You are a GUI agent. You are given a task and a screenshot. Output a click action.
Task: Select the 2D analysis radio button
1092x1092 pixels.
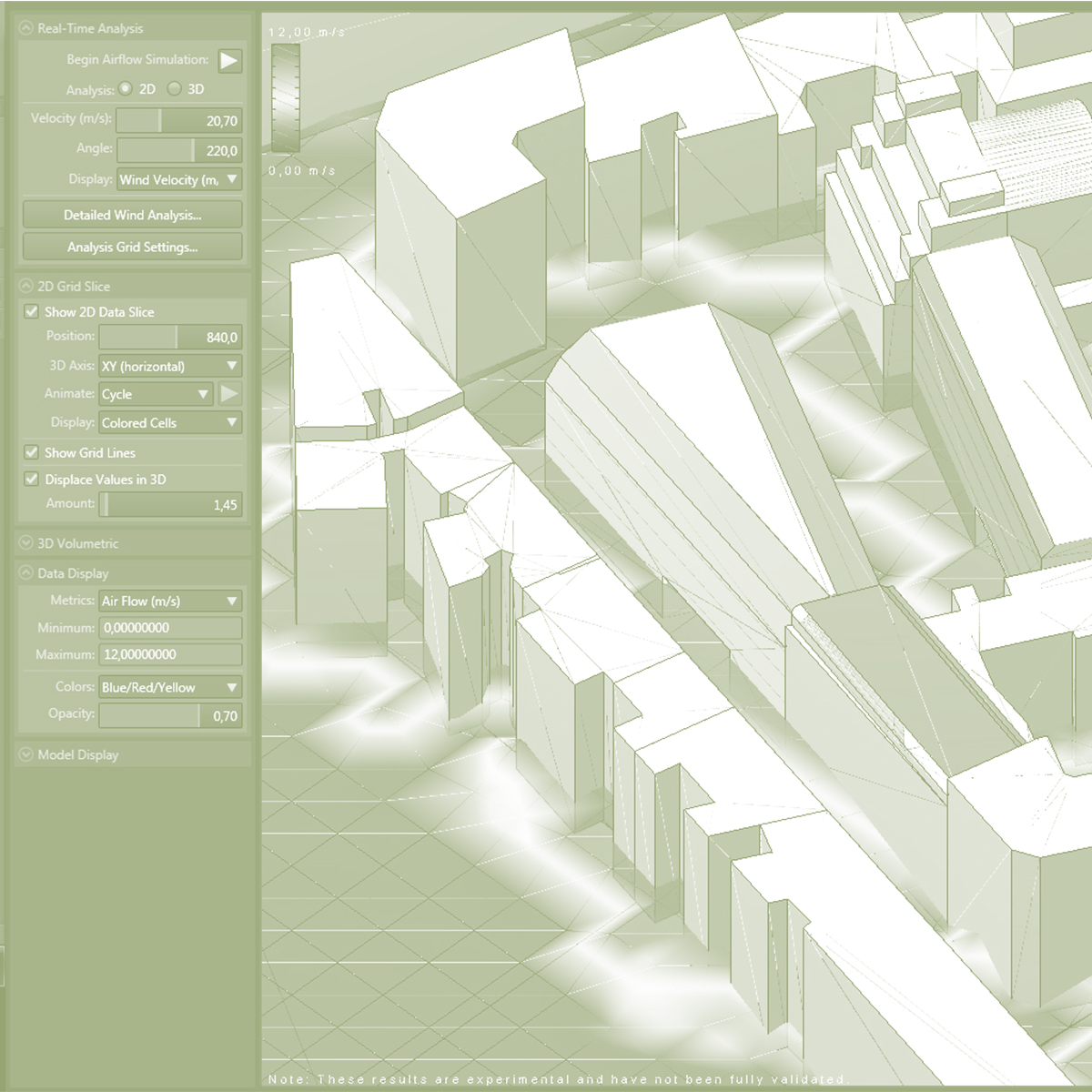point(126,89)
